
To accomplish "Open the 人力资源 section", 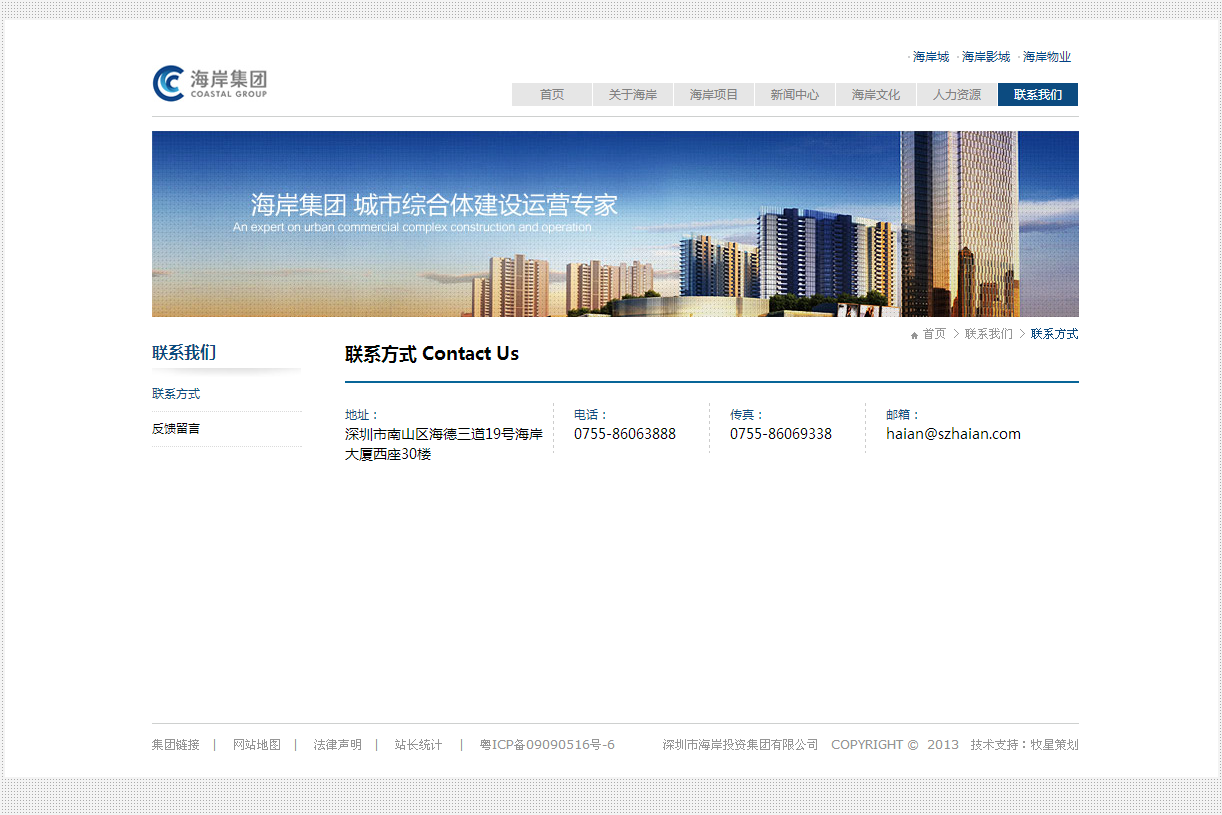I will pos(956,94).
